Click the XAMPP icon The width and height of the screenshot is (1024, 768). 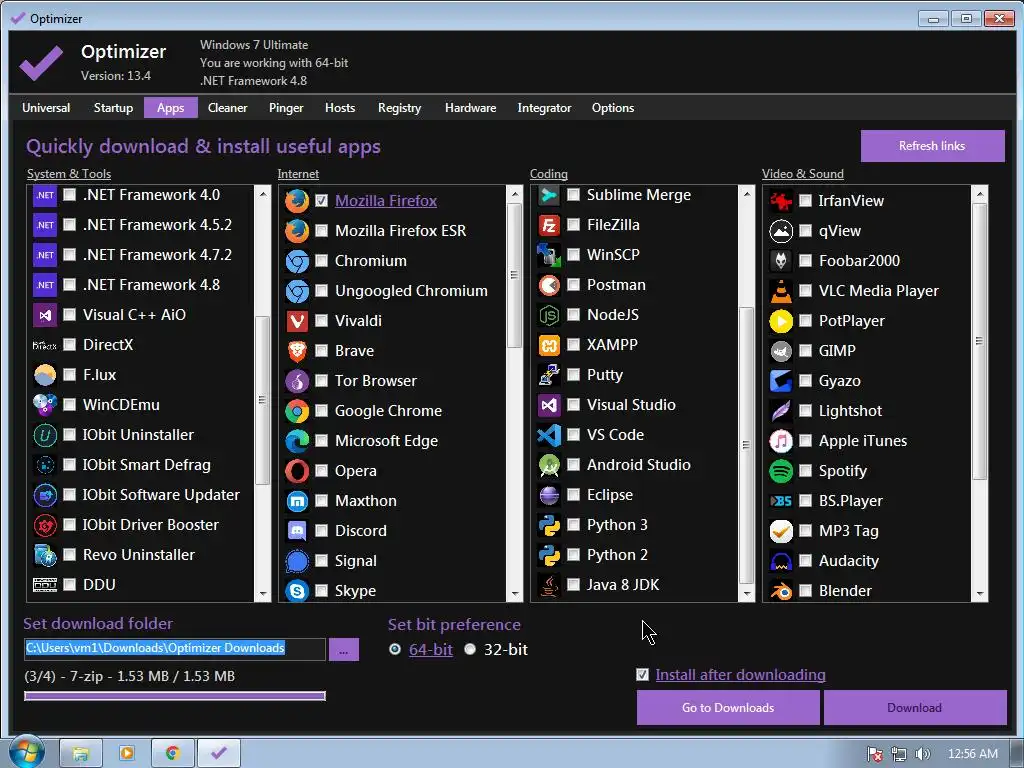[549, 345]
